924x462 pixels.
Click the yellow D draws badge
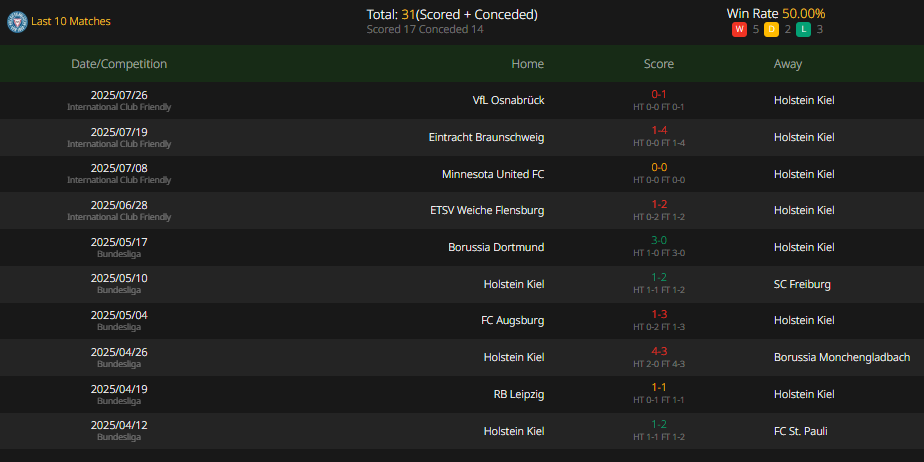771,29
